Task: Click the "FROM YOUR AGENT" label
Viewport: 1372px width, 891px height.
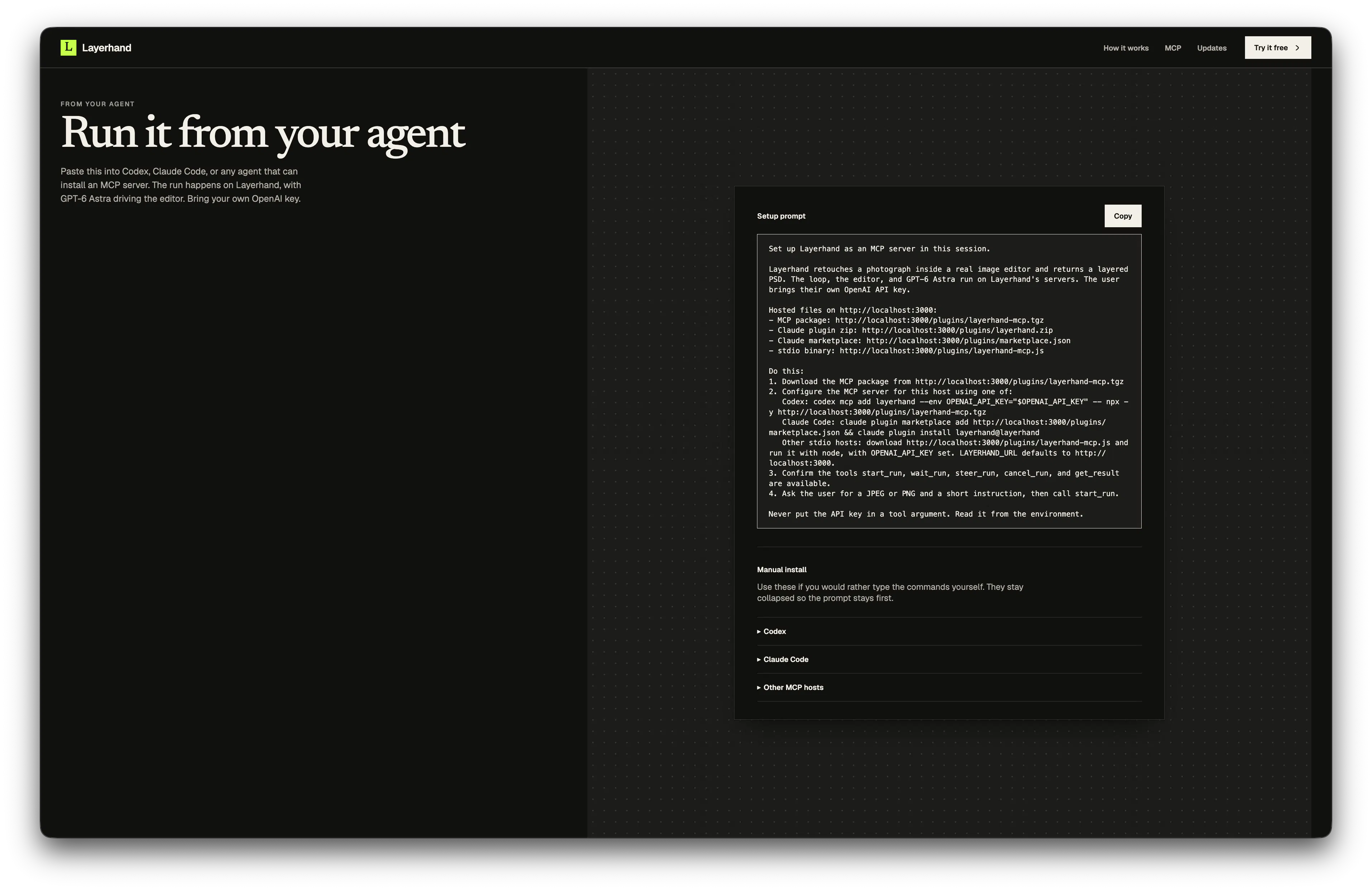Action: pyautogui.click(x=98, y=104)
